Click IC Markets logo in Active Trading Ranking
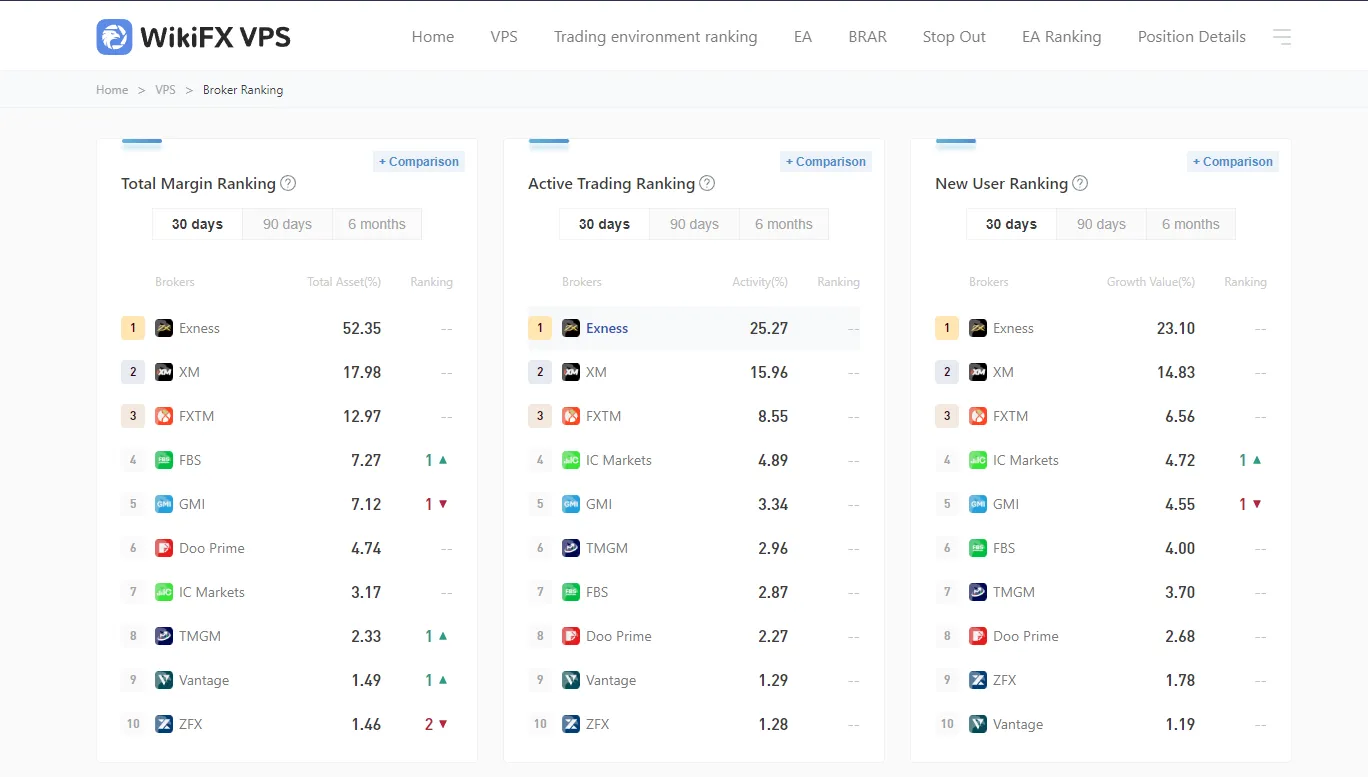This screenshot has width=1368, height=777. tap(571, 460)
